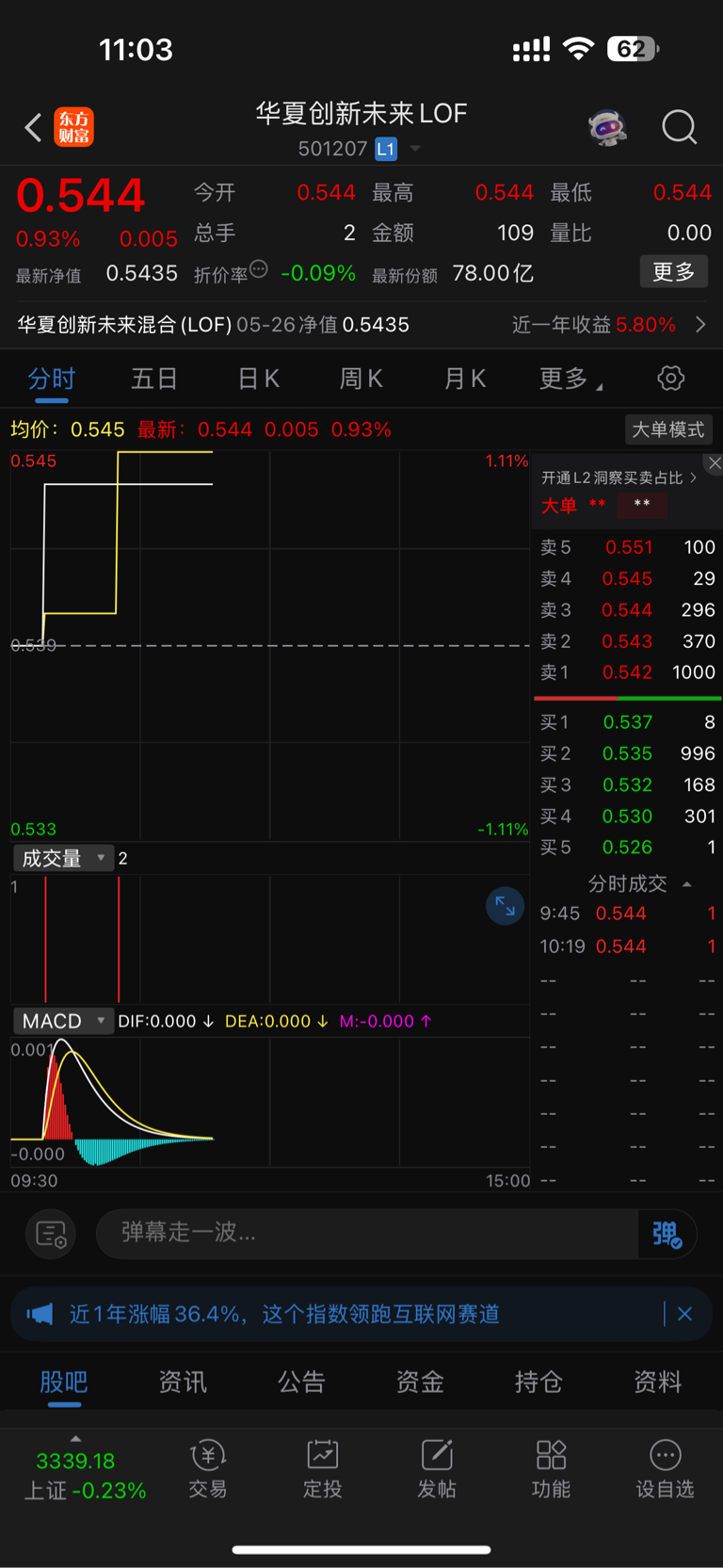Open search with magnifier icon
723x1568 pixels.
(x=679, y=127)
